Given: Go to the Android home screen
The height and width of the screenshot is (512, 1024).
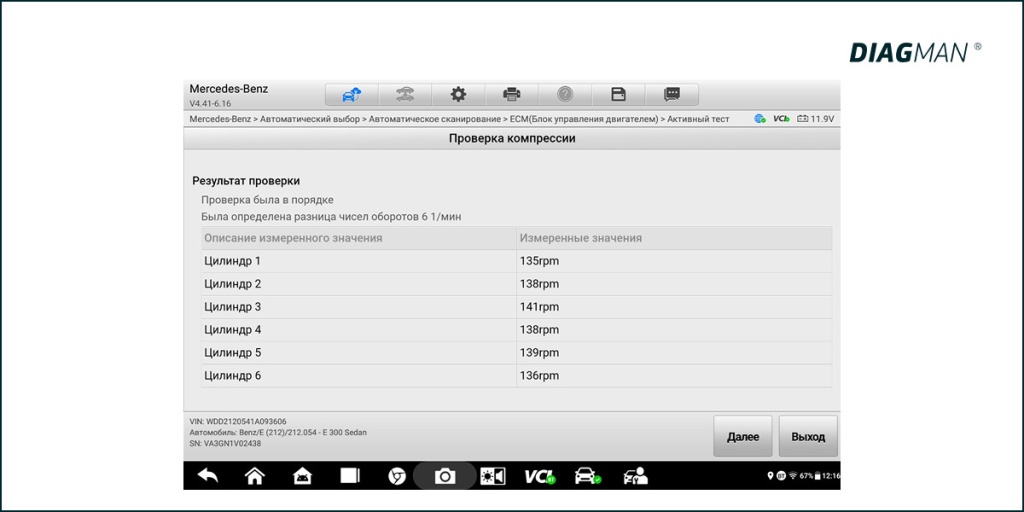Looking at the screenshot, I should [x=255, y=476].
